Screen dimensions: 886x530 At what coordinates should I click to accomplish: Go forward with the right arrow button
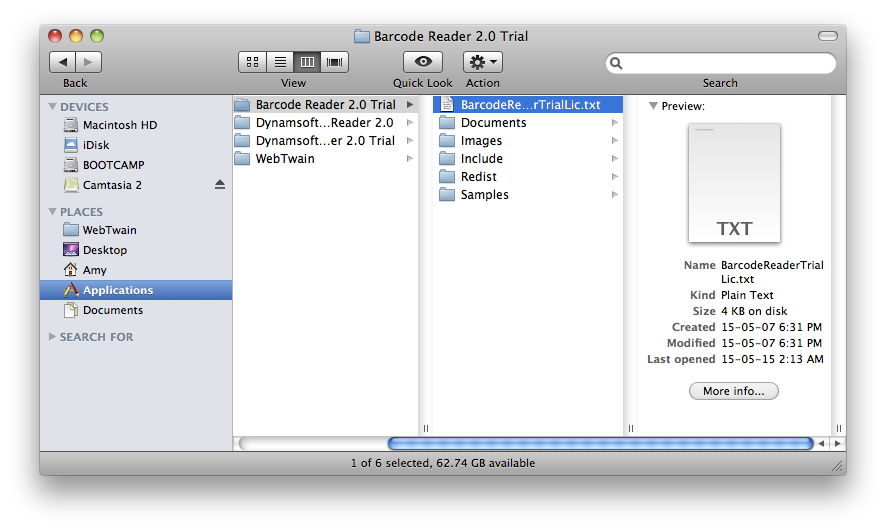click(89, 62)
